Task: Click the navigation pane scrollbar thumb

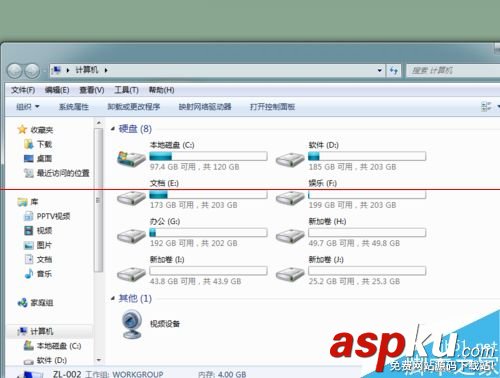Action: 98,200
